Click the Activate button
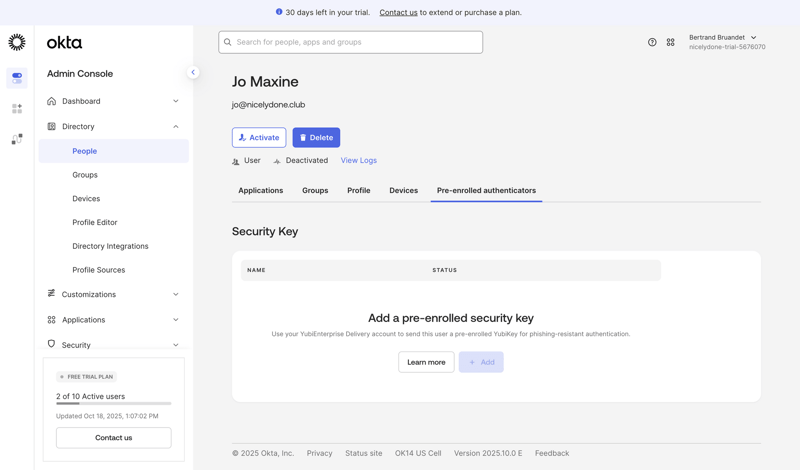 259,137
